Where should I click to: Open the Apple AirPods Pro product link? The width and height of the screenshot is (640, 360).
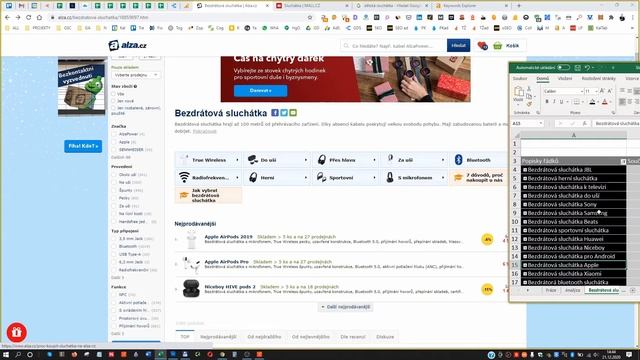pyautogui.click(x=227, y=262)
